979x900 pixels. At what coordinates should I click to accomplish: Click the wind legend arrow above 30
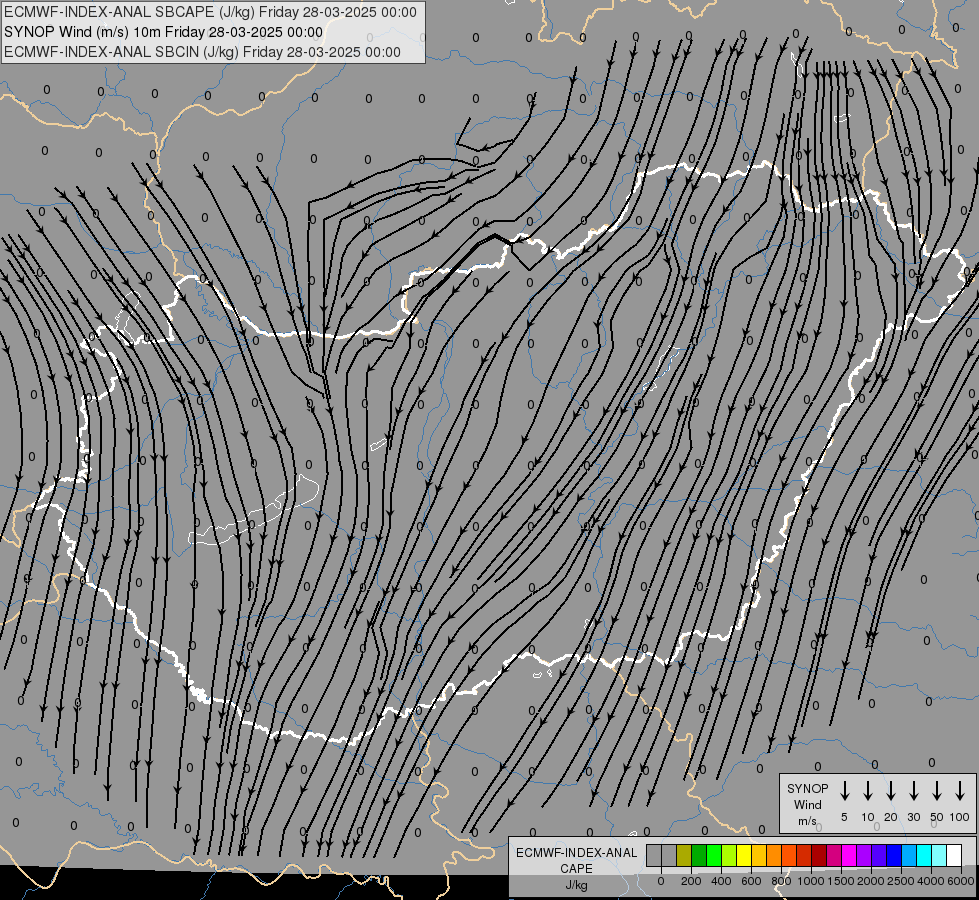pos(913,791)
